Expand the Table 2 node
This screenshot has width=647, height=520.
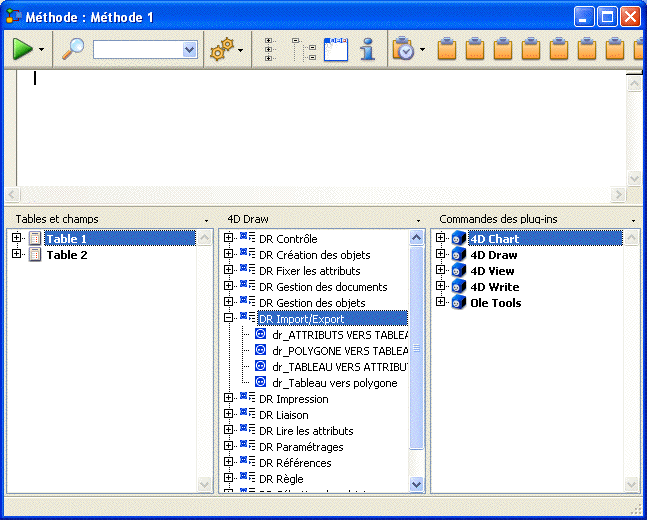click(16, 255)
